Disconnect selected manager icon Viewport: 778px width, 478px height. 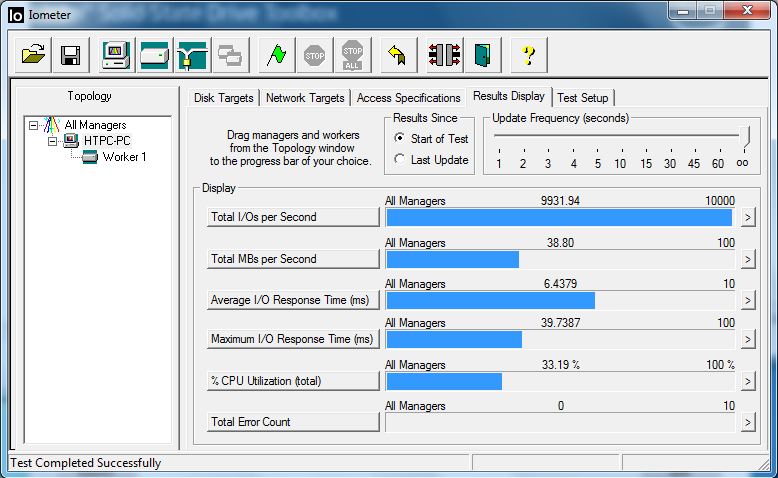(445, 55)
